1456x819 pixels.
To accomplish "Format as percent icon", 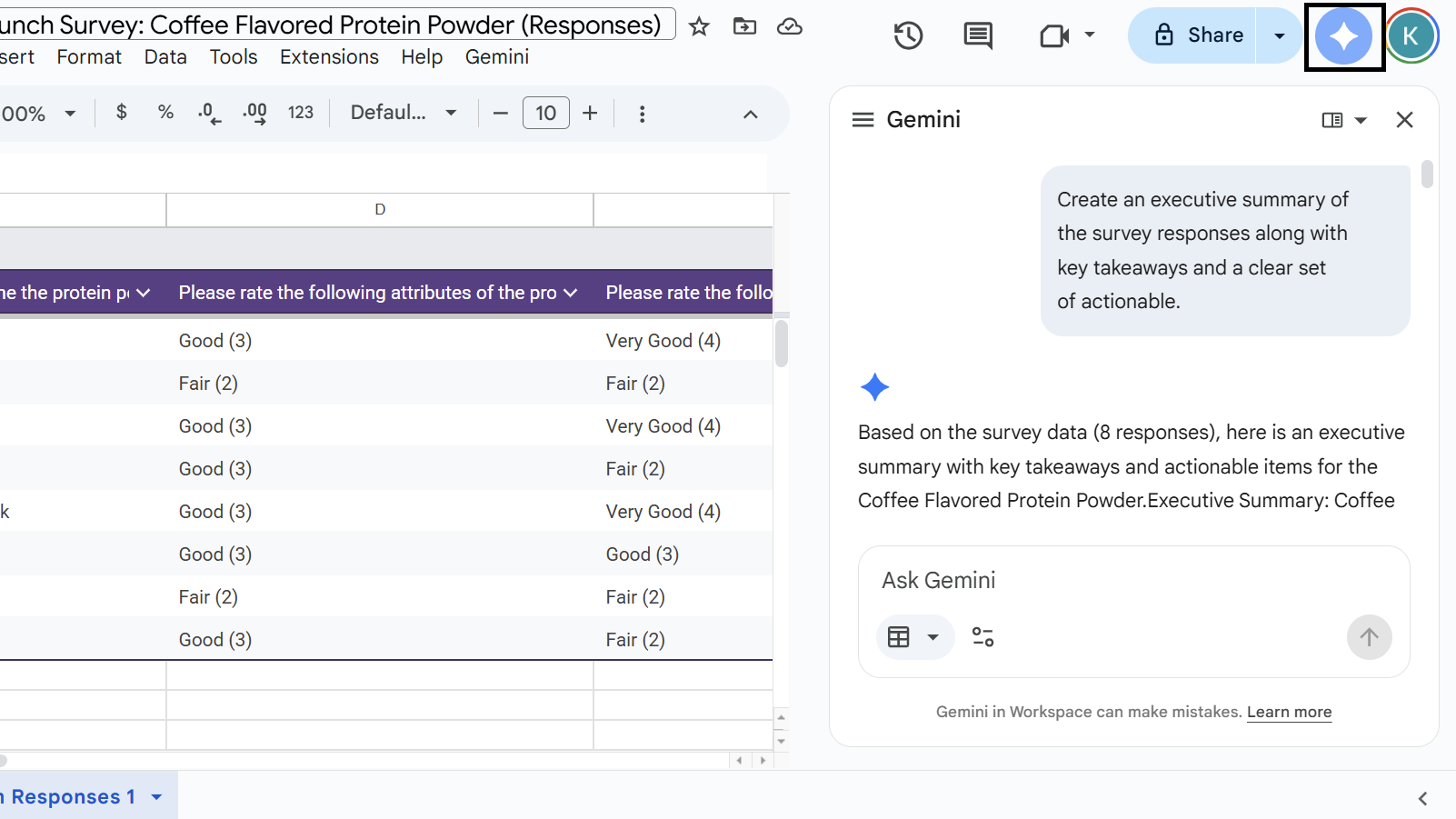I will pos(165,113).
